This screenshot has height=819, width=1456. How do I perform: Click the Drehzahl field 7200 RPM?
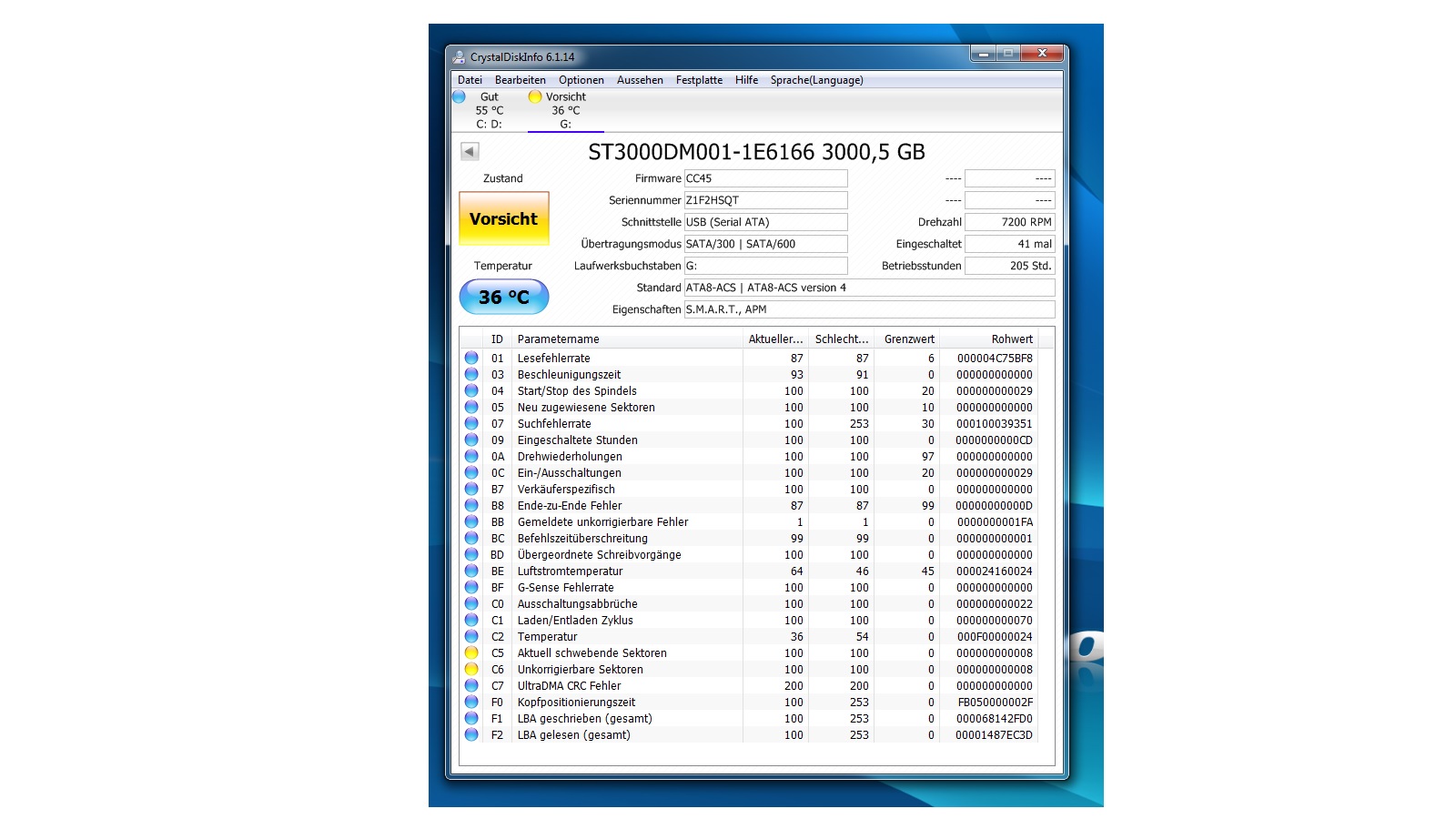click(1010, 222)
